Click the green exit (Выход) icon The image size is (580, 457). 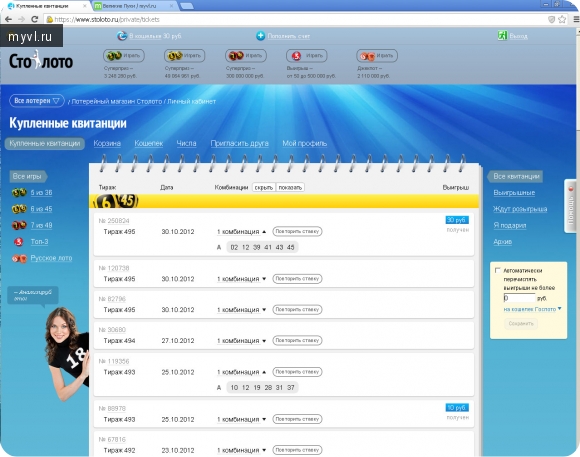(x=502, y=36)
